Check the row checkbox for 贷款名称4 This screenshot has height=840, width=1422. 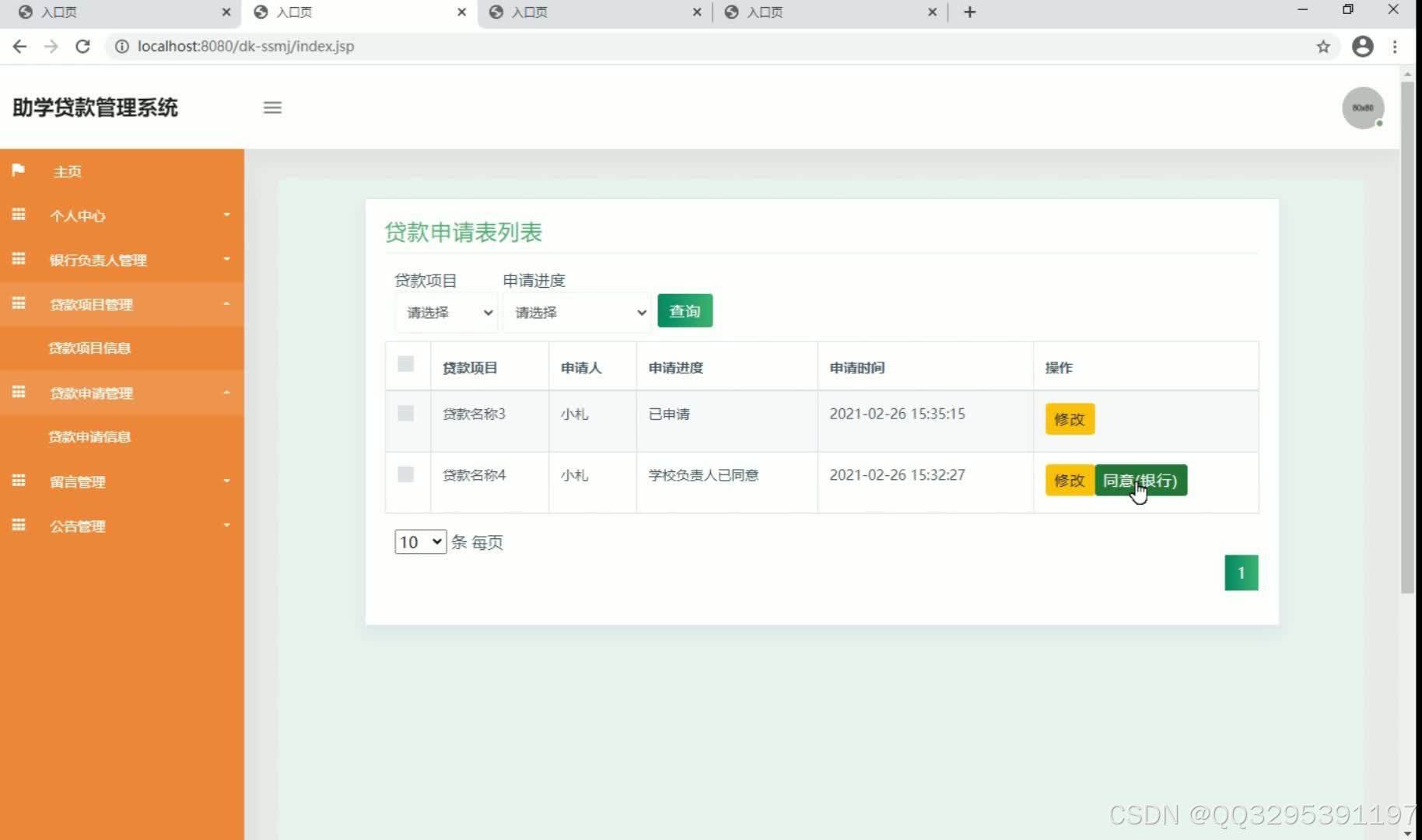[405, 474]
